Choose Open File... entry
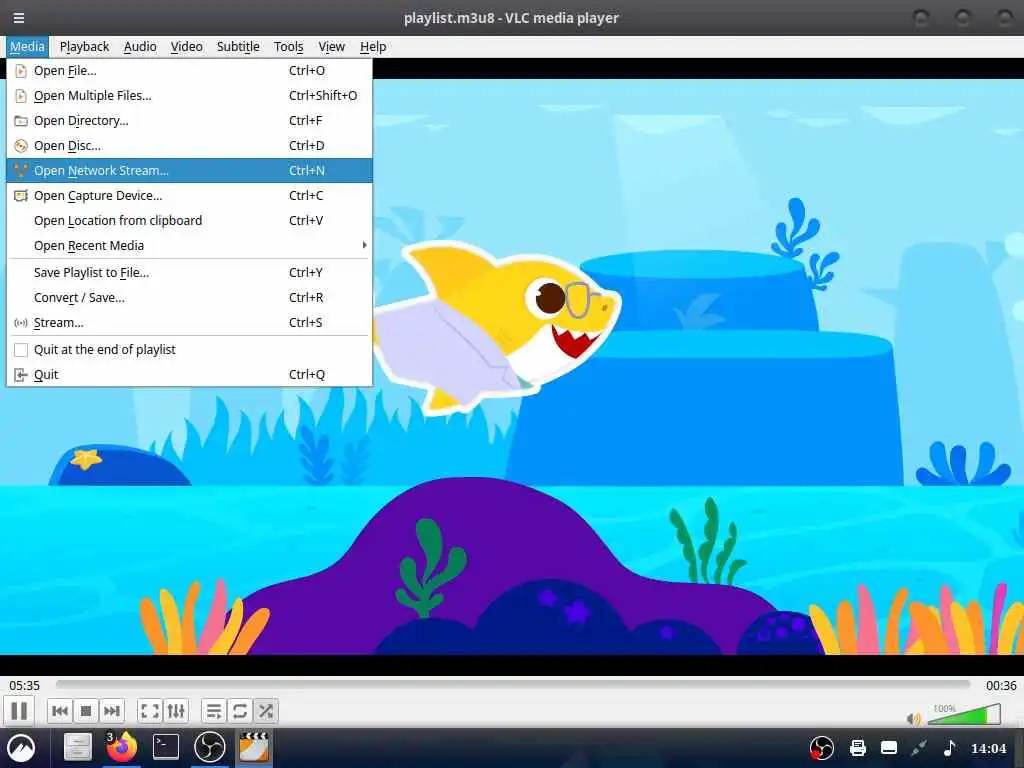This screenshot has height=768, width=1024. click(x=189, y=71)
